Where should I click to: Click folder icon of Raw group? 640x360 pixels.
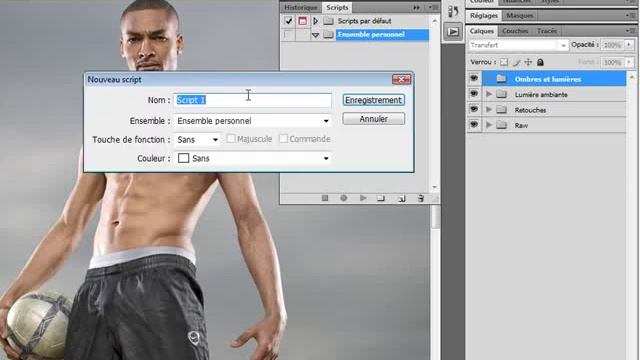coord(501,125)
